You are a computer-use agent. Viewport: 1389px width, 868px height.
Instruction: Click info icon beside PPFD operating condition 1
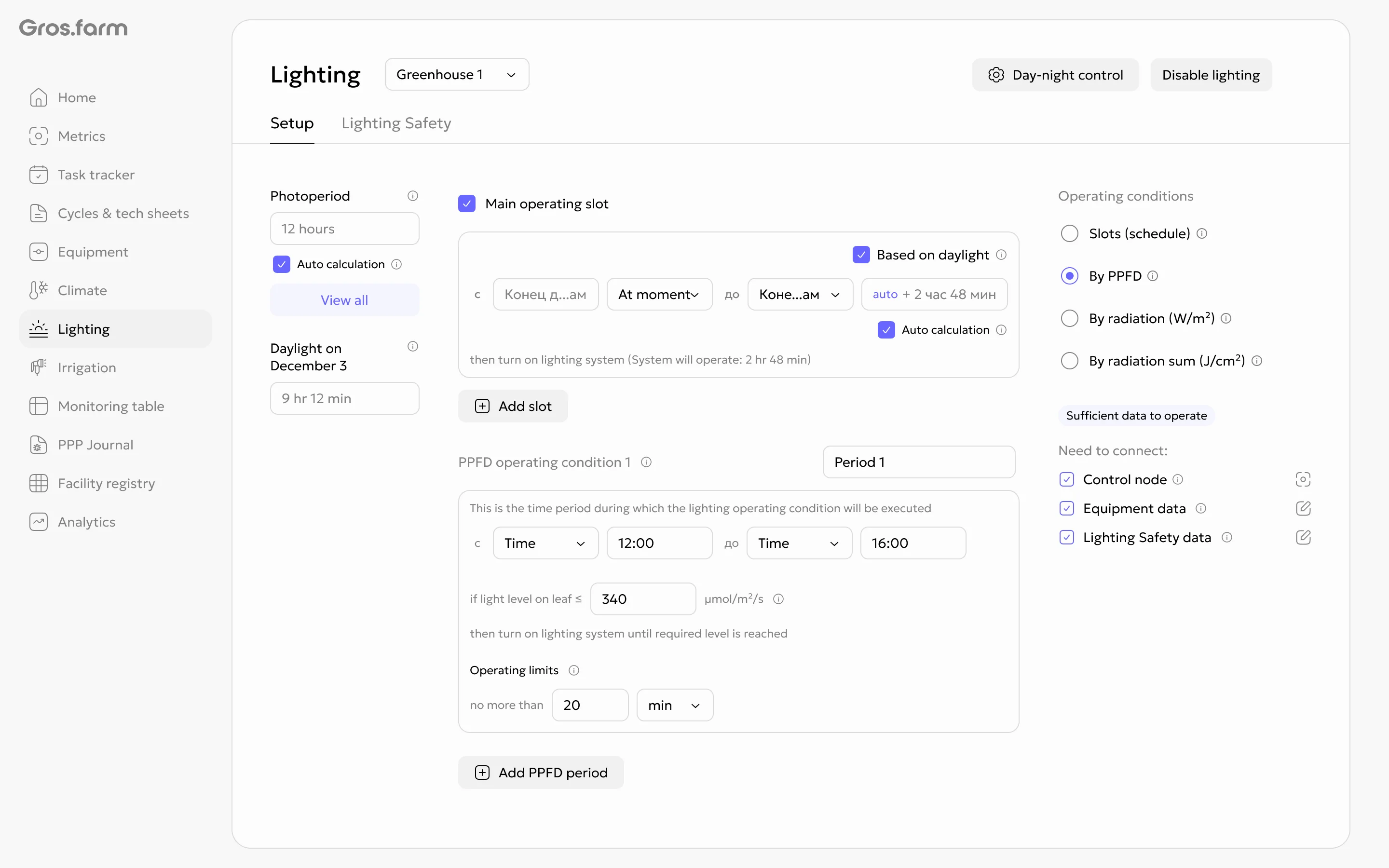point(646,462)
